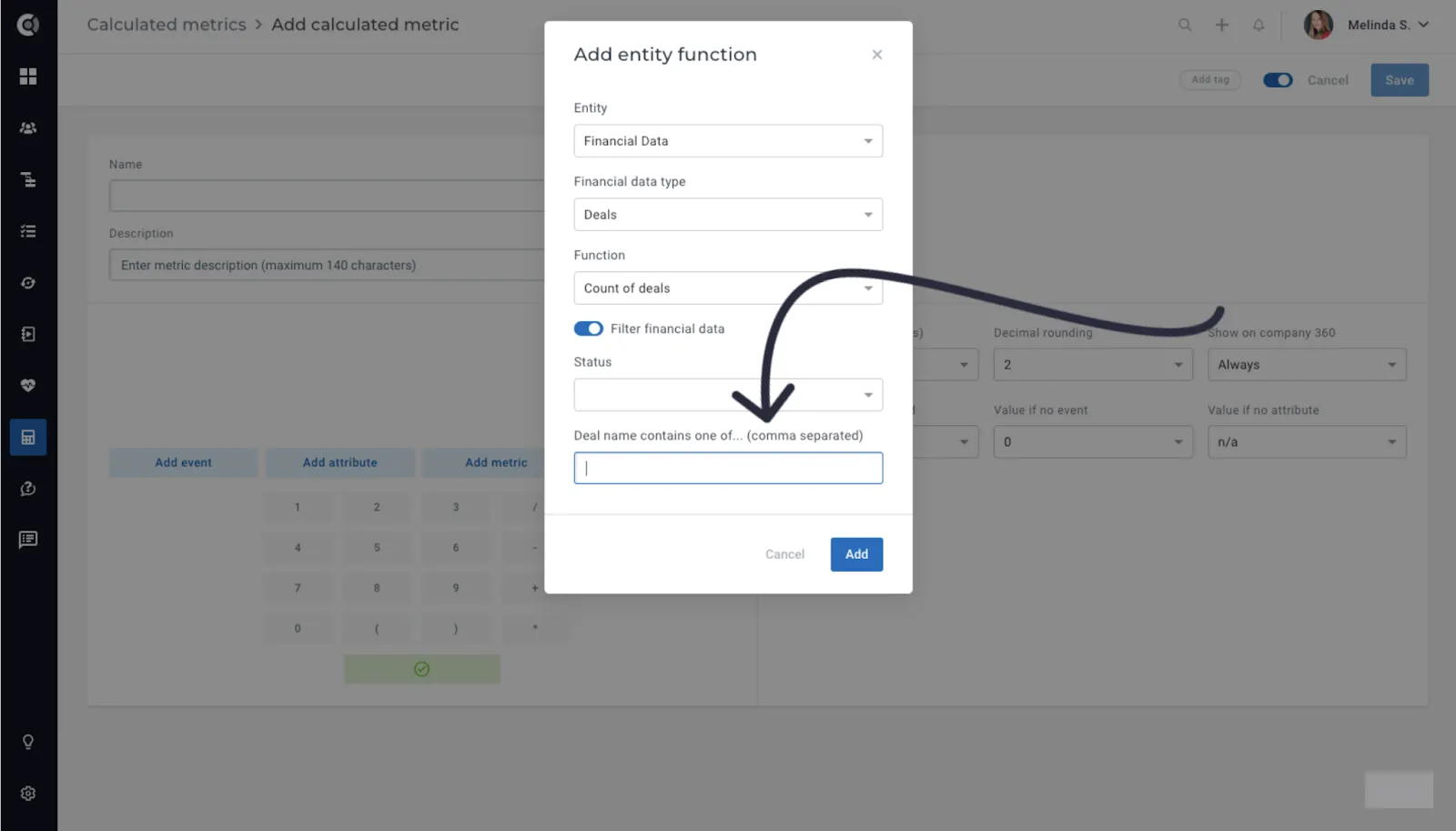Open the calculated metrics calculator icon

28,437
